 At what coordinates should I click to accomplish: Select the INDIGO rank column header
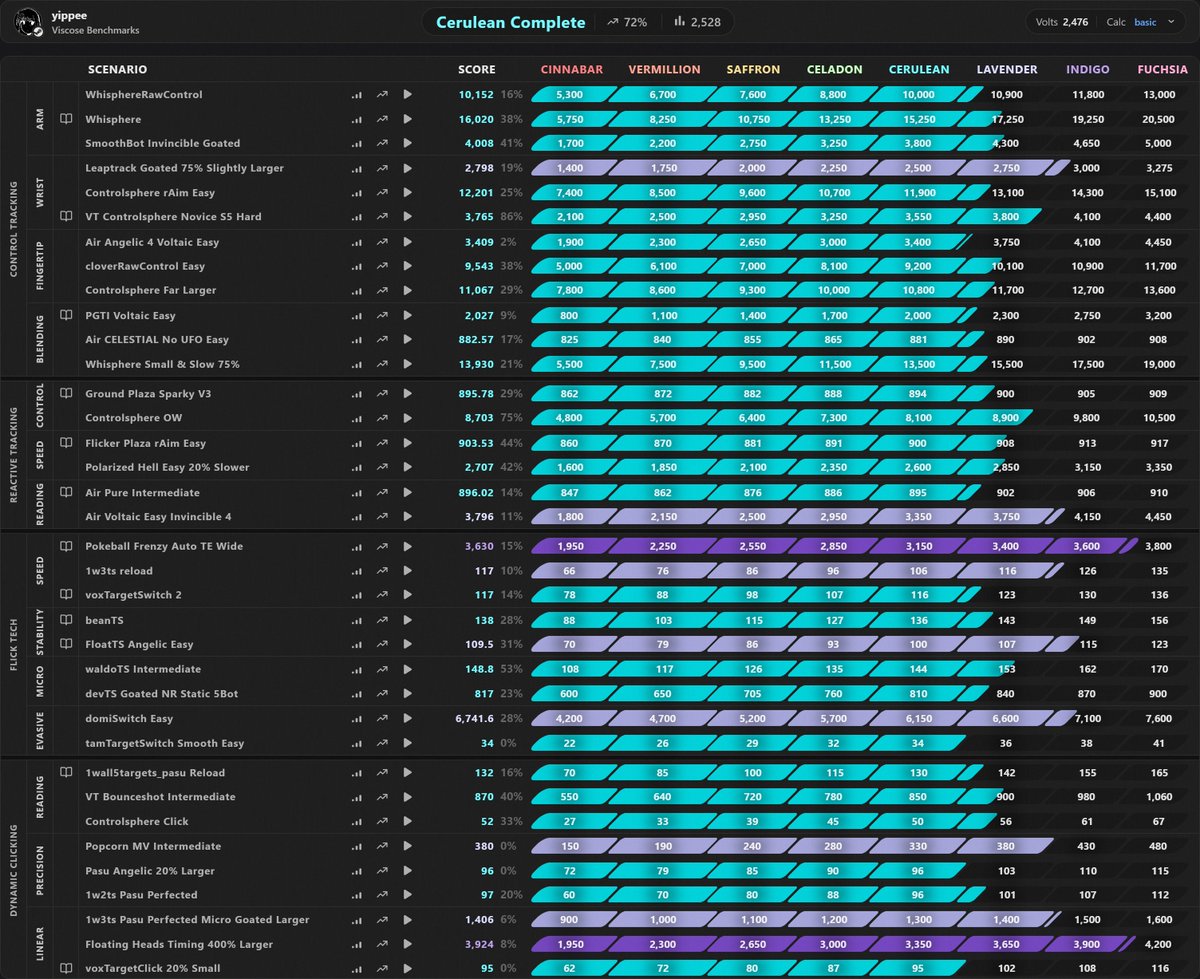[x=1087, y=70]
